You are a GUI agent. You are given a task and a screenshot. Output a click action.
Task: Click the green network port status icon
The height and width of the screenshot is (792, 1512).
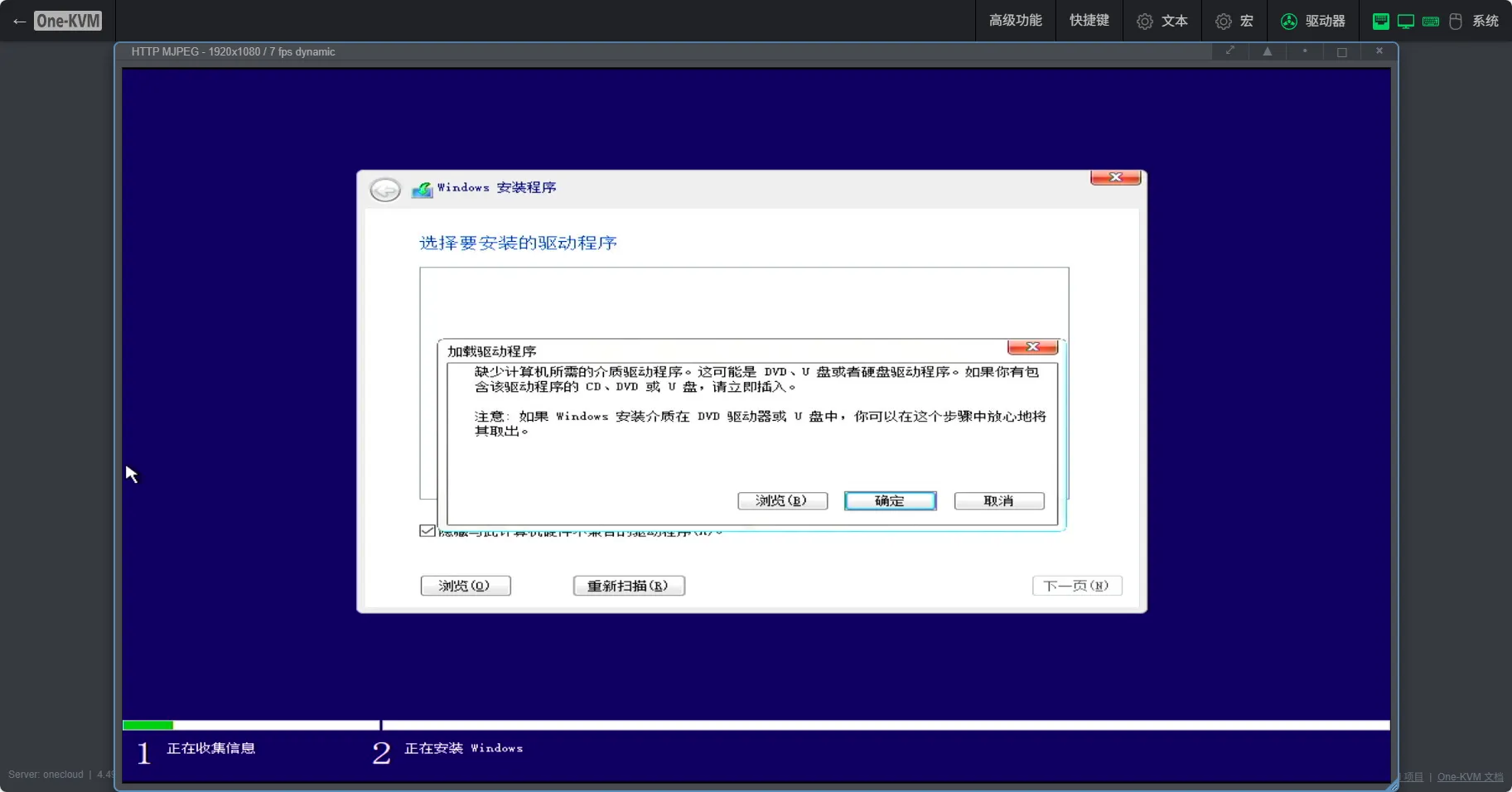(1380, 22)
